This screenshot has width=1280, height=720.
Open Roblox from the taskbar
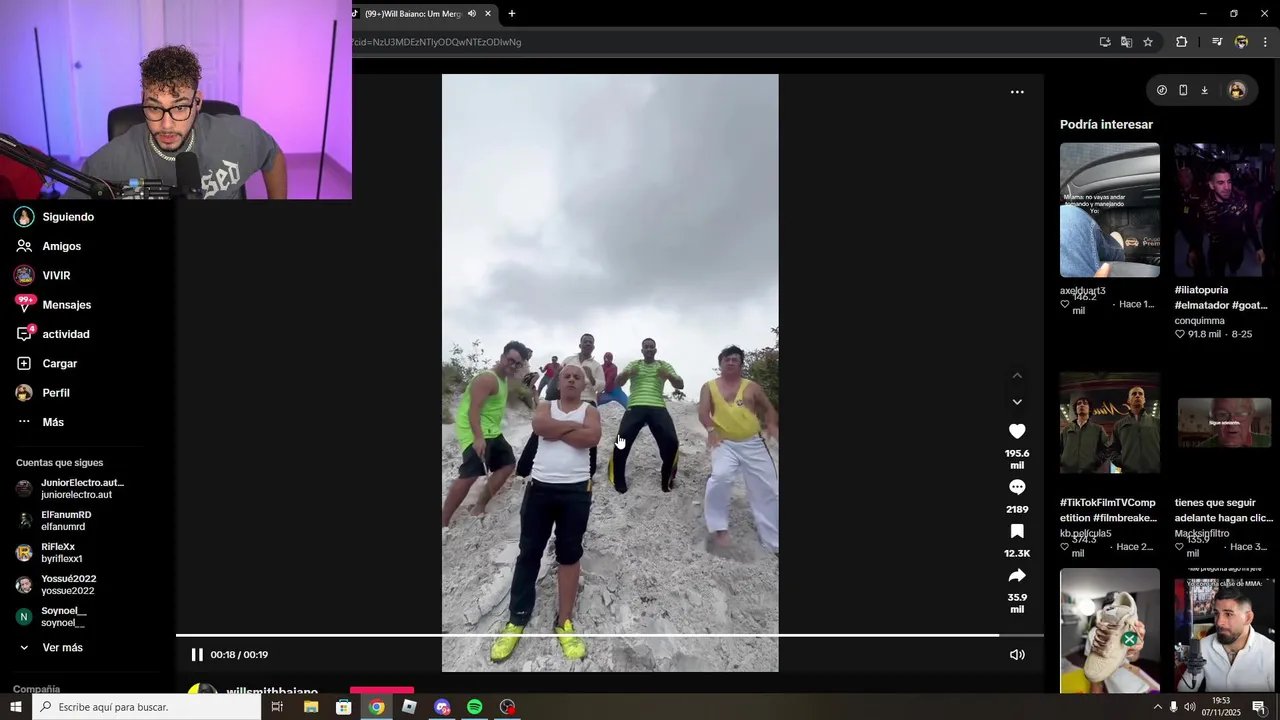[409, 707]
